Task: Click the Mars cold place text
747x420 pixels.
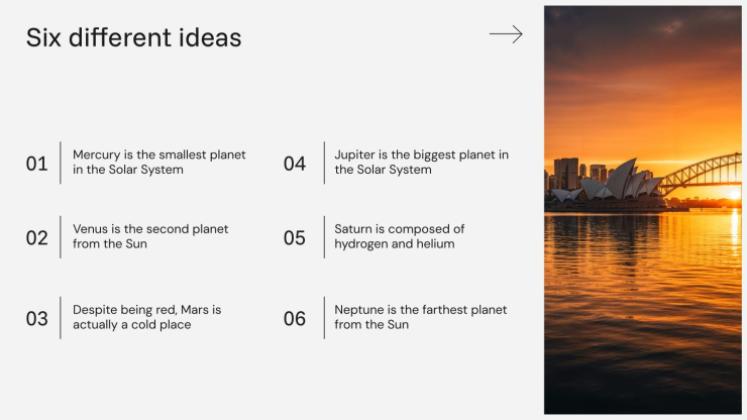Action: 147,317
